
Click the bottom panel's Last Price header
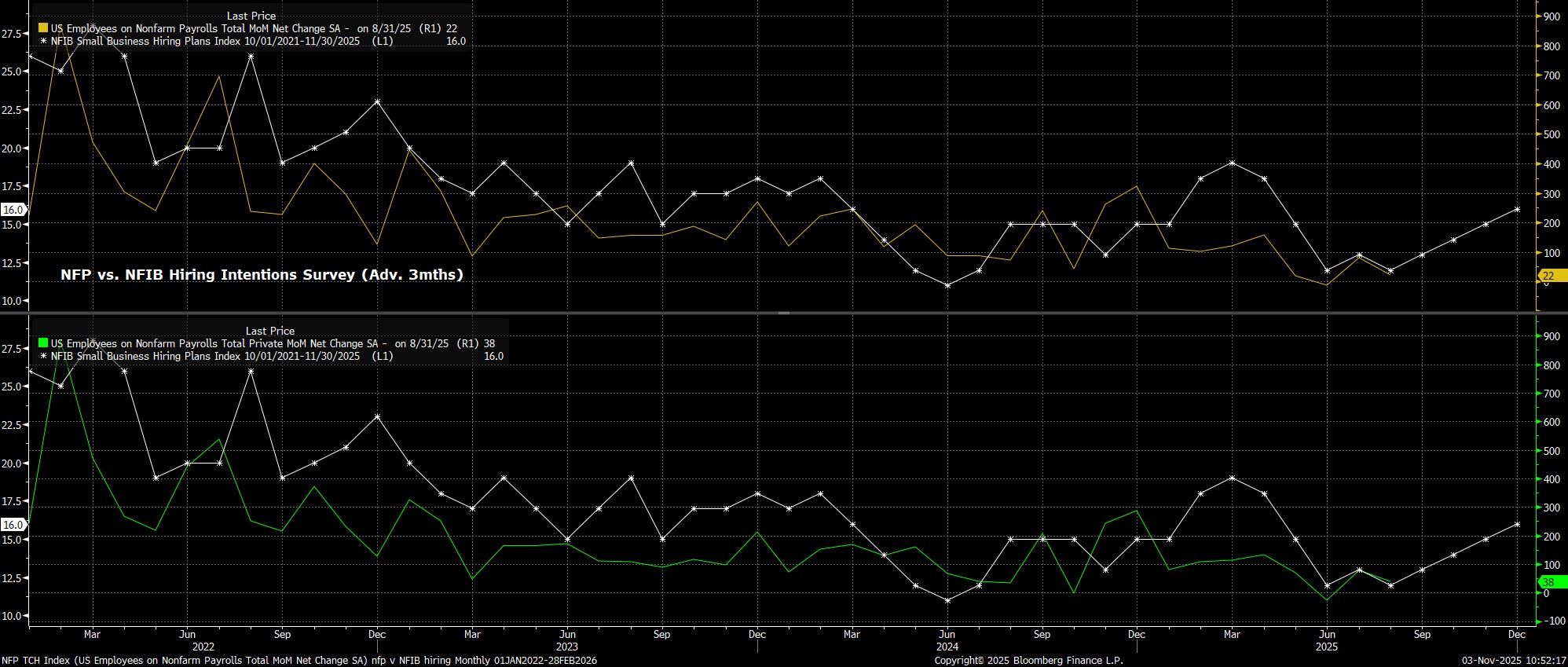point(269,331)
